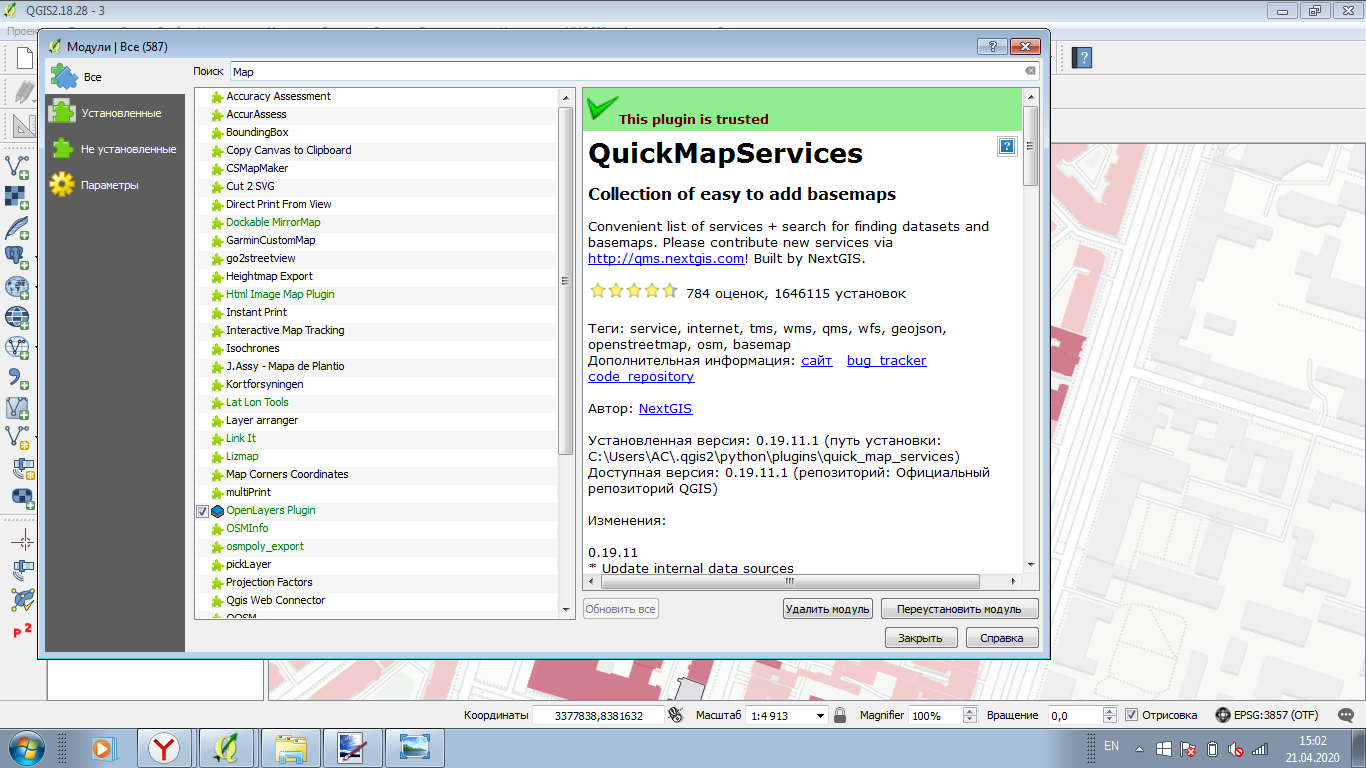Click the NextGIS author link
This screenshot has height=768, width=1366.
coord(666,408)
